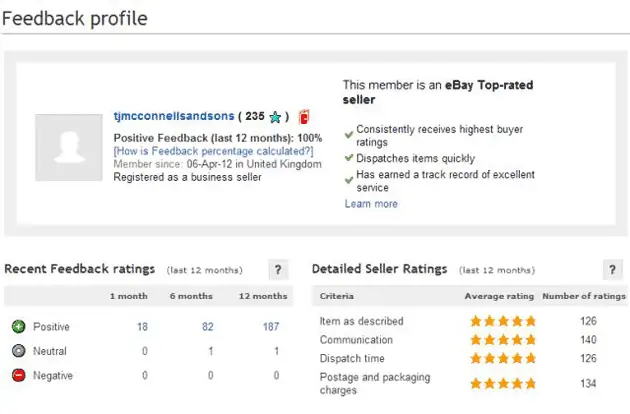Click the Average rating column header
The image size is (630, 414).
pyautogui.click(x=497, y=296)
